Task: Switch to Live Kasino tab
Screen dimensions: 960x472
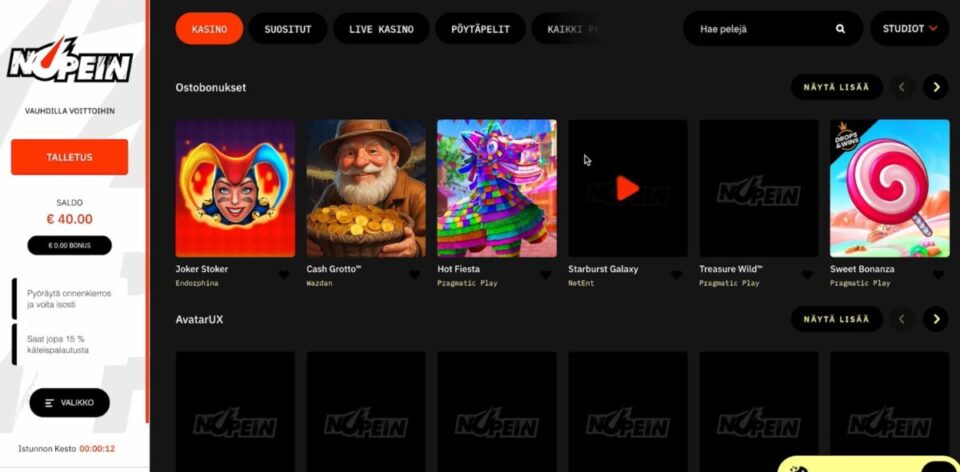Action: click(381, 29)
